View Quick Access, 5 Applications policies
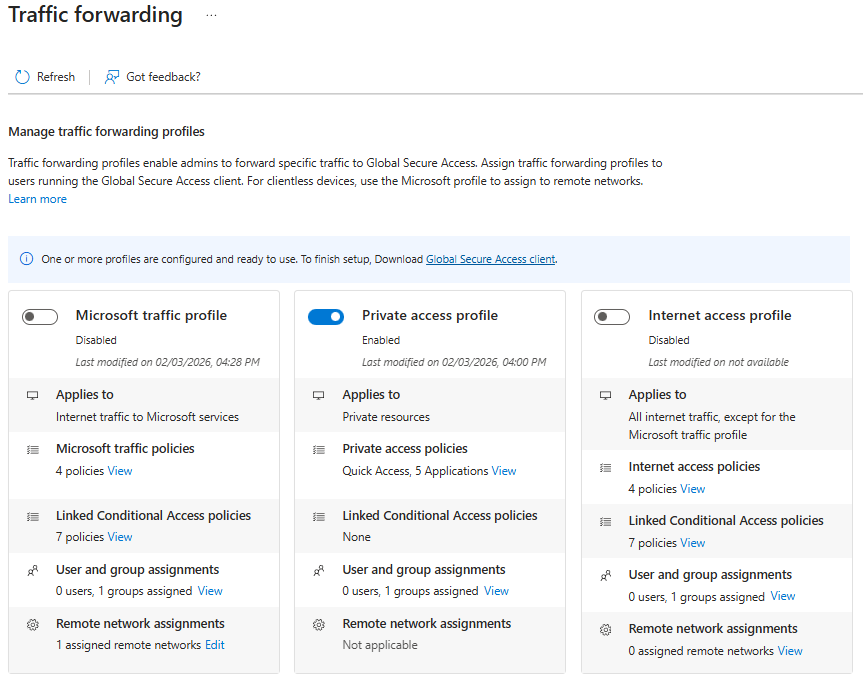 click(504, 471)
